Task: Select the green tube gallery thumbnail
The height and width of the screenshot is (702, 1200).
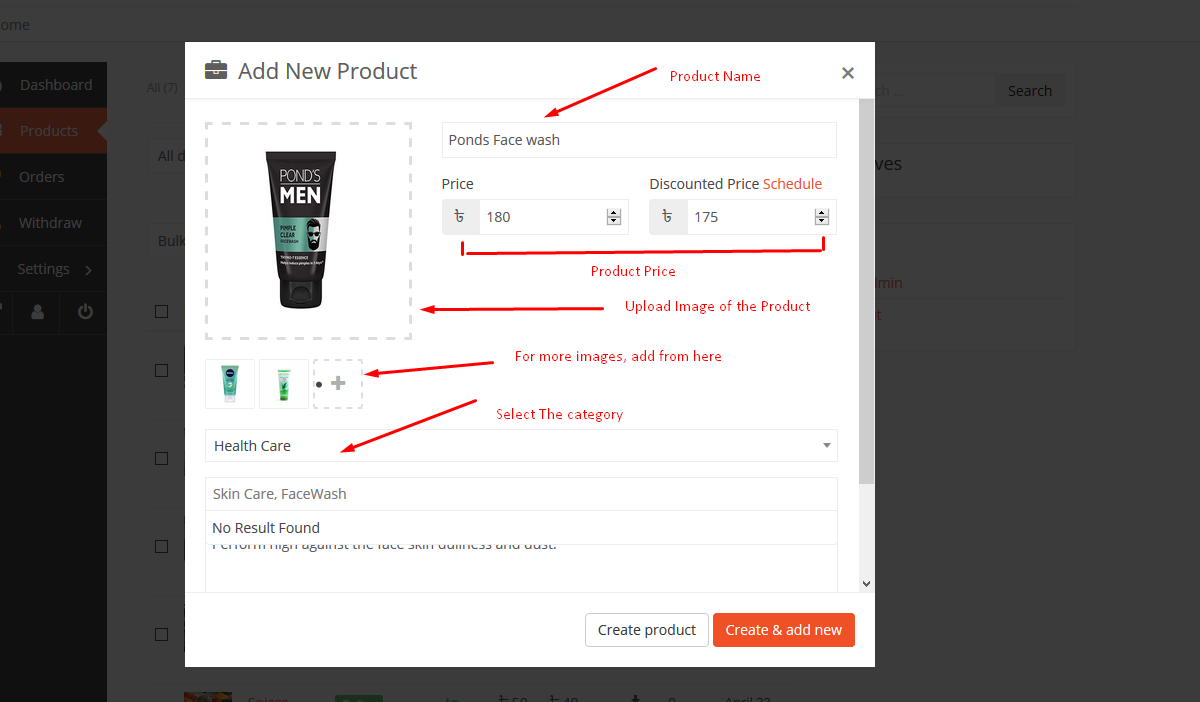Action: coord(284,384)
